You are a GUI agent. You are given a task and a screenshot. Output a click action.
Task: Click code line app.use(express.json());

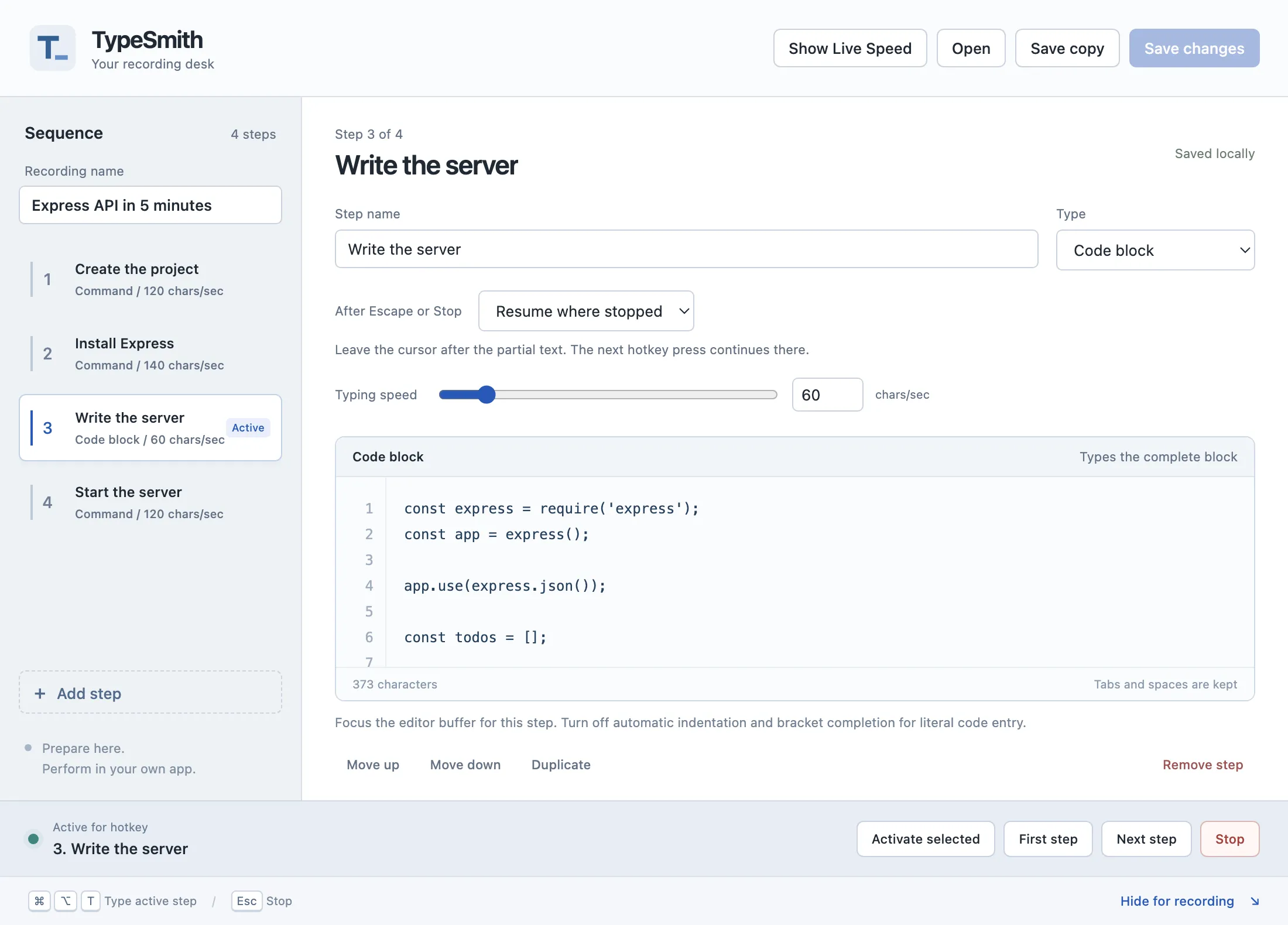tap(505, 585)
